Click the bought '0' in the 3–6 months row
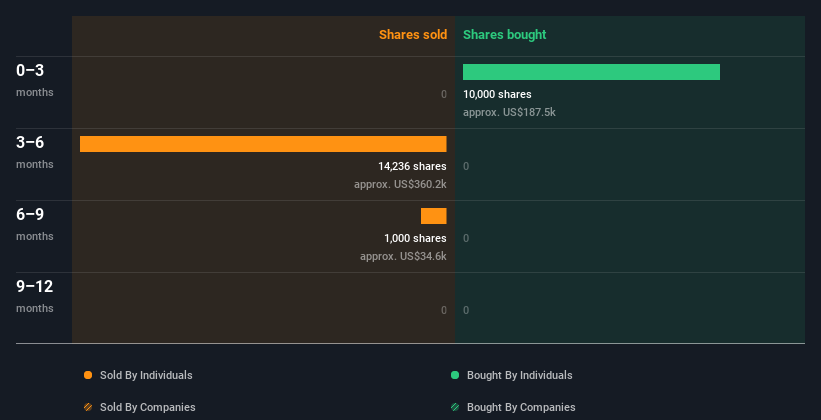Image resolution: width=821 pixels, height=420 pixels. pyautogui.click(x=466, y=167)
